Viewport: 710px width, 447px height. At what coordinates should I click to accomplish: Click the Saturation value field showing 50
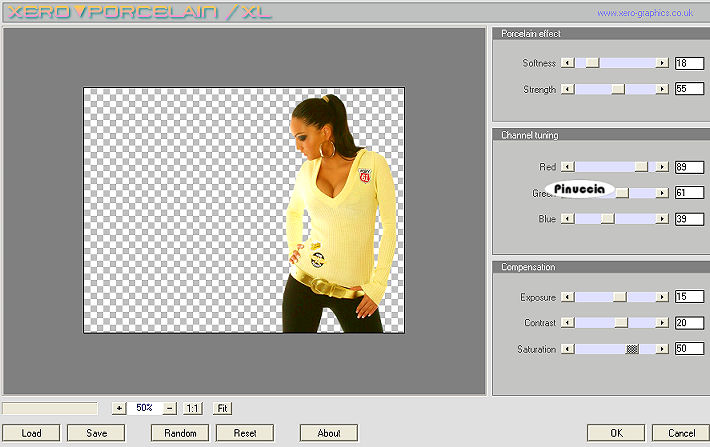689,349
